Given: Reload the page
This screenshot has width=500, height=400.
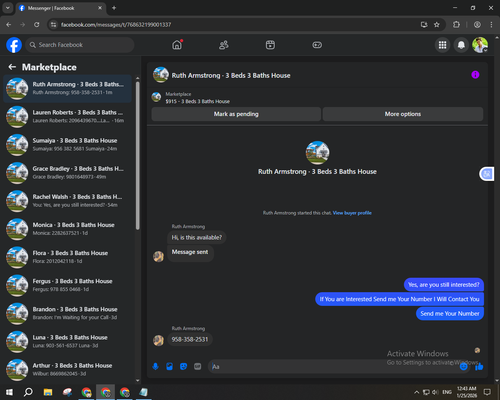Looking at the screenshot, I should pos(37,25).
